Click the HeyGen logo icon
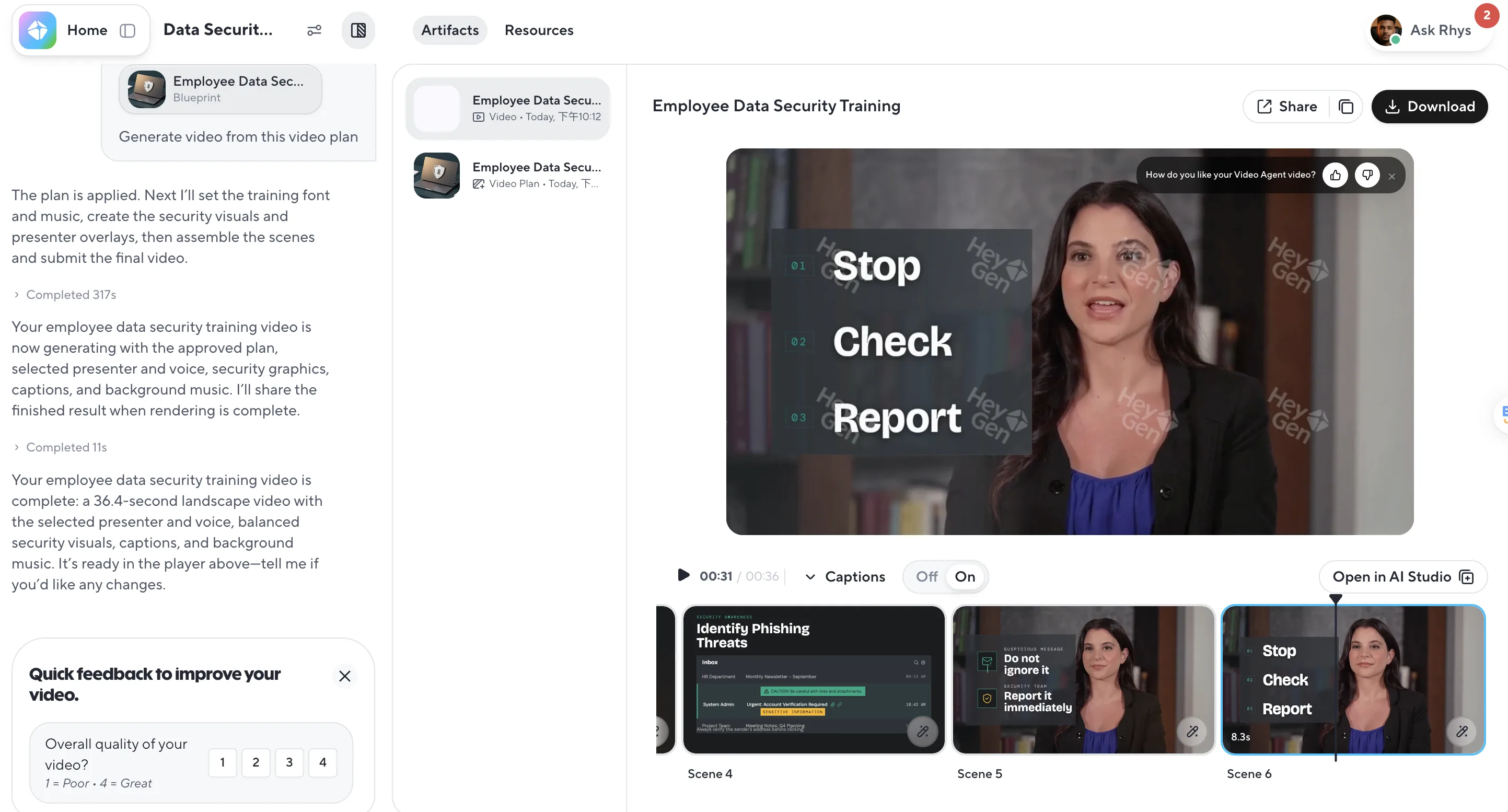 38,30
